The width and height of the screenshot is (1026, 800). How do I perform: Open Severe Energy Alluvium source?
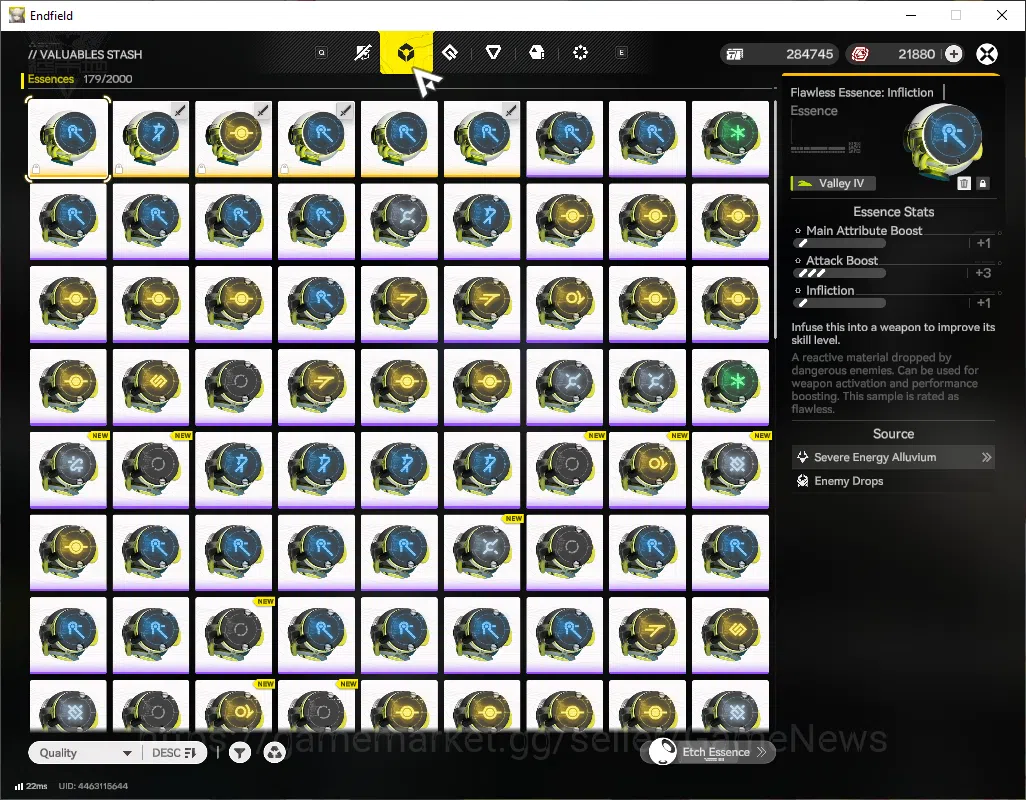893,457
